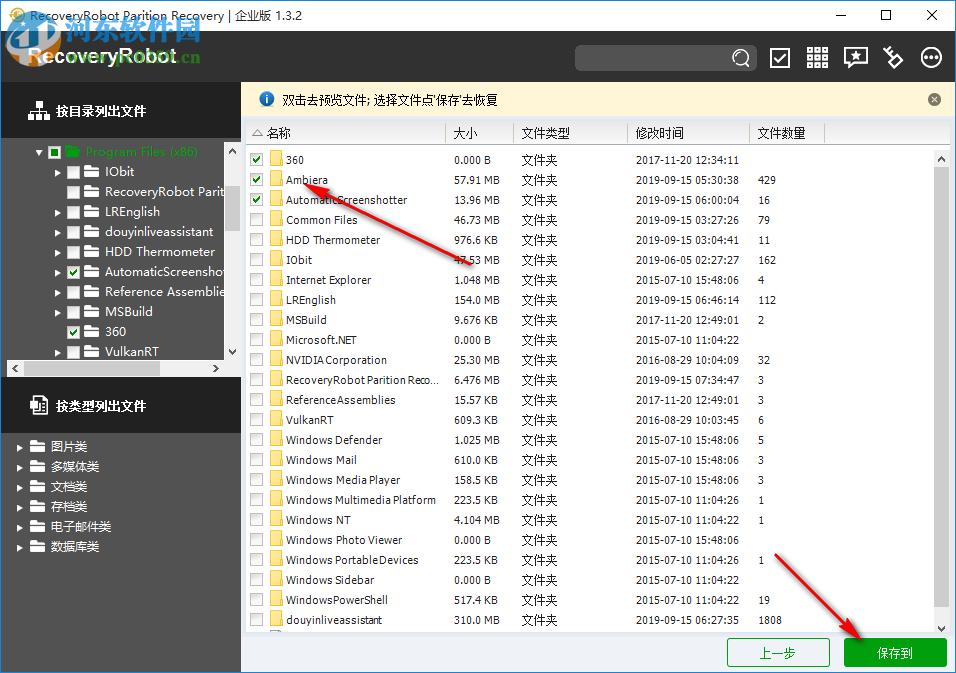
Task: Click the grid view icon in toolbar
Action: tap(817, 58)
